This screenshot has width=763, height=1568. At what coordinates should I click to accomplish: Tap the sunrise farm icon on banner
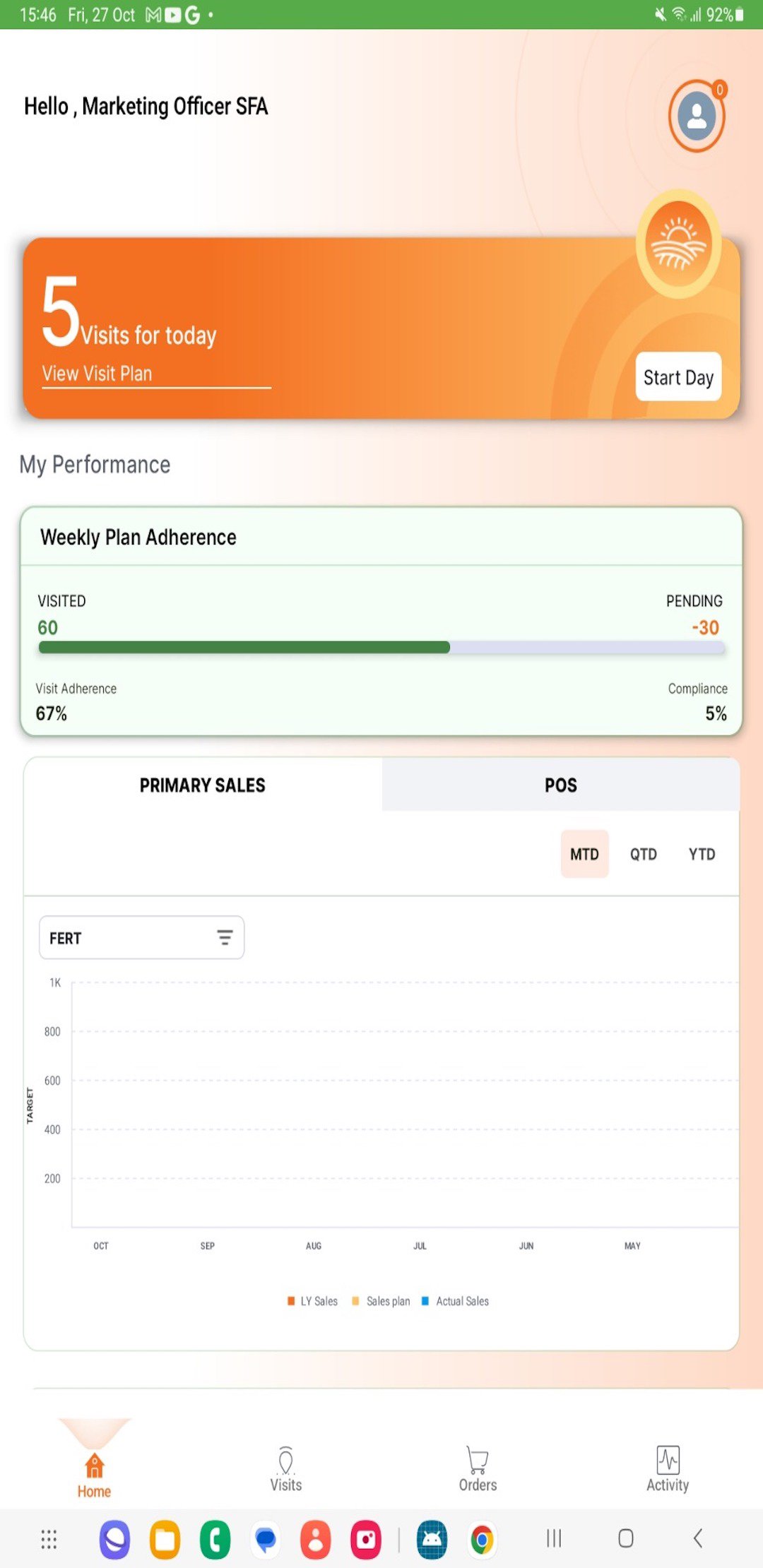pos(678,244)
